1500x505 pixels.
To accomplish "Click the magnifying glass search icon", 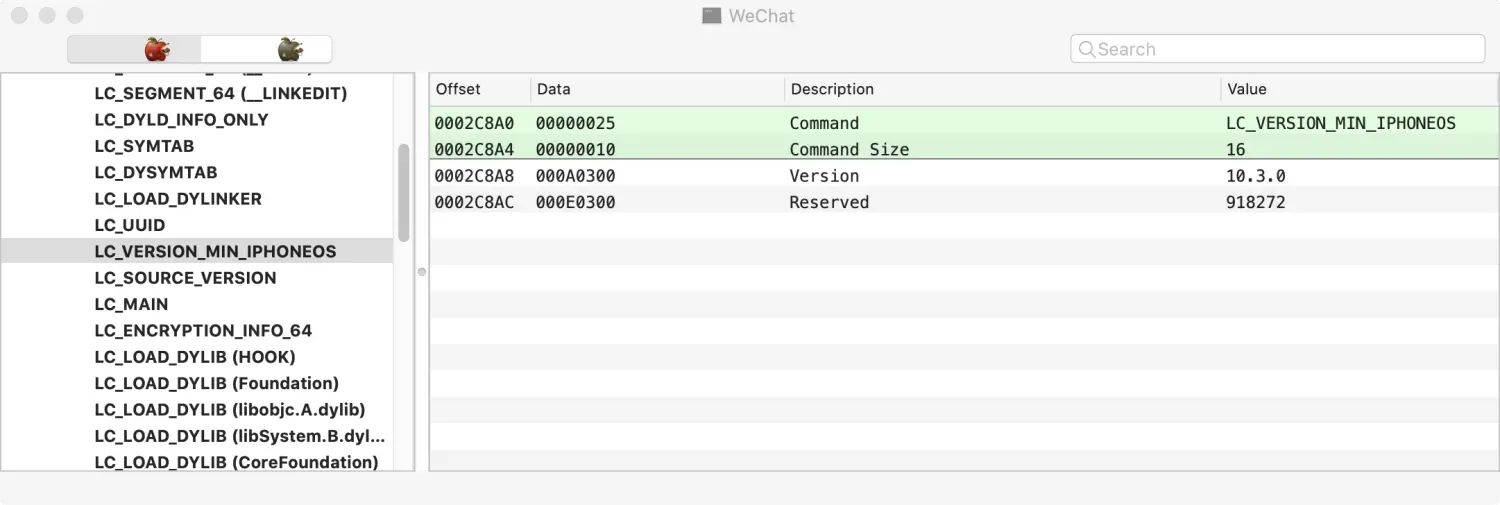I will click(1086, 49).
